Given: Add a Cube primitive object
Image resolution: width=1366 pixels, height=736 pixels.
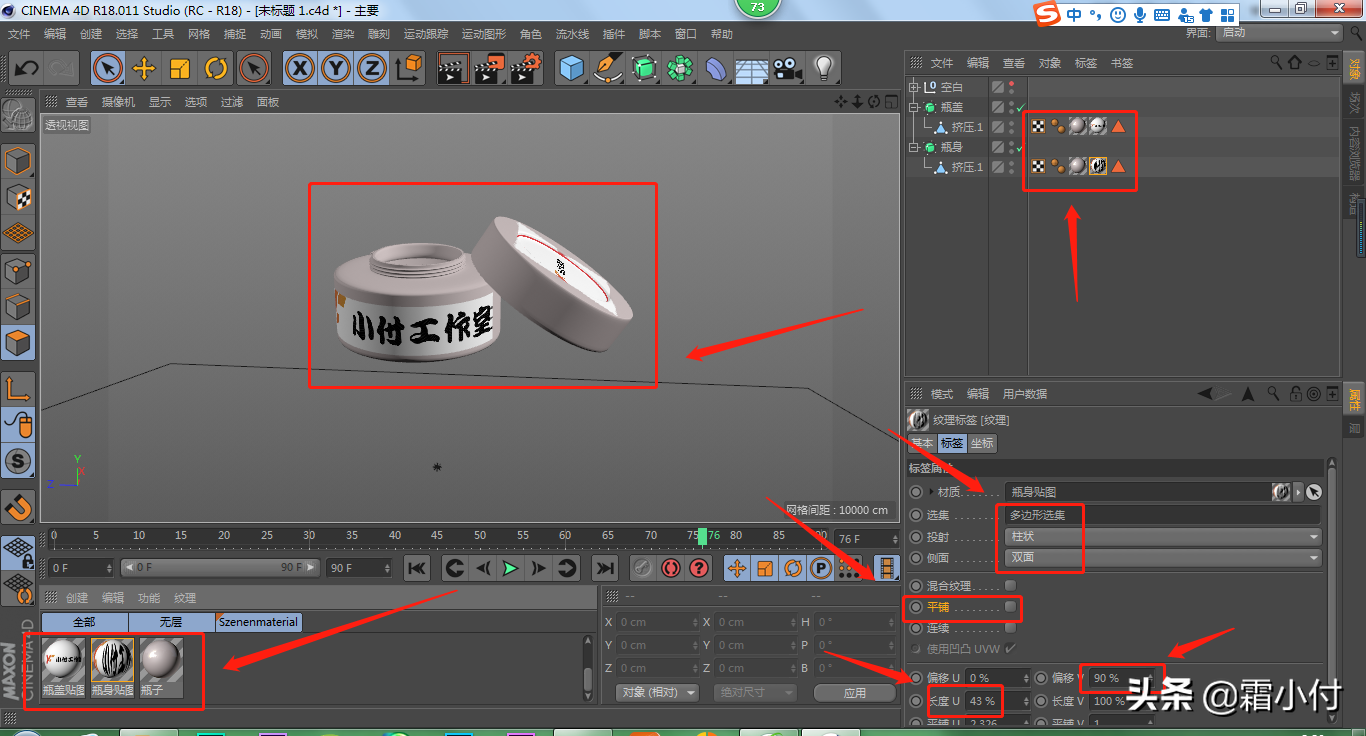Looking at the screenshot, I should click(x=571, y=68).
